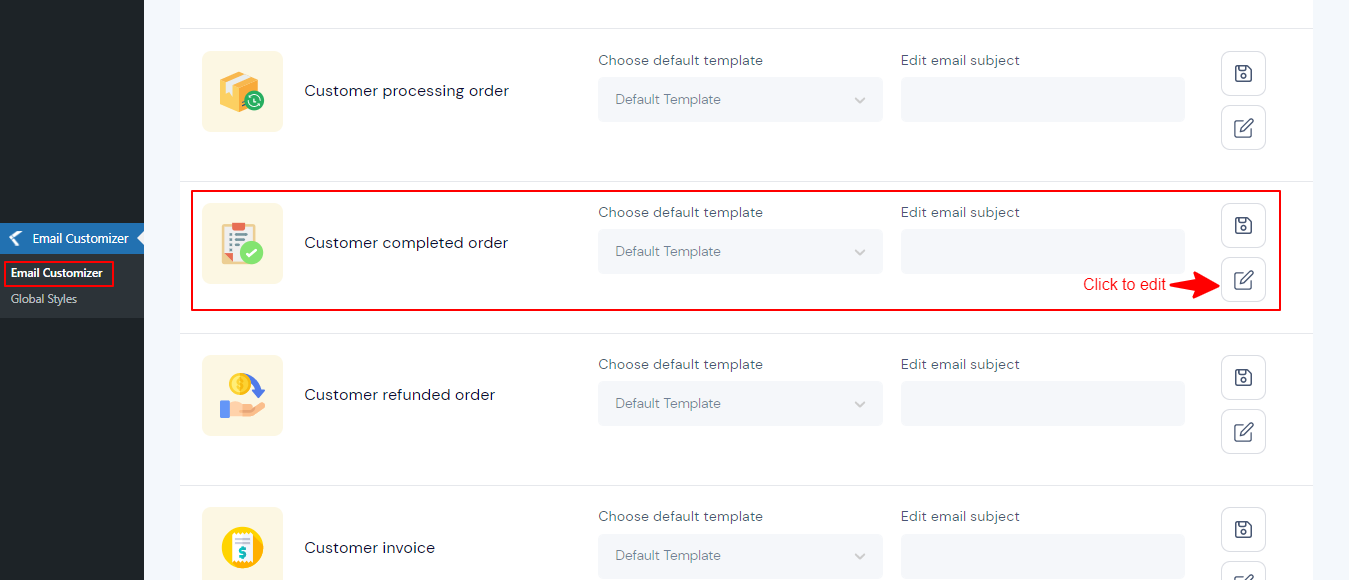Click the Customer completed order clipboard icon
The image size is (1349, 580).
click(242, 243)
